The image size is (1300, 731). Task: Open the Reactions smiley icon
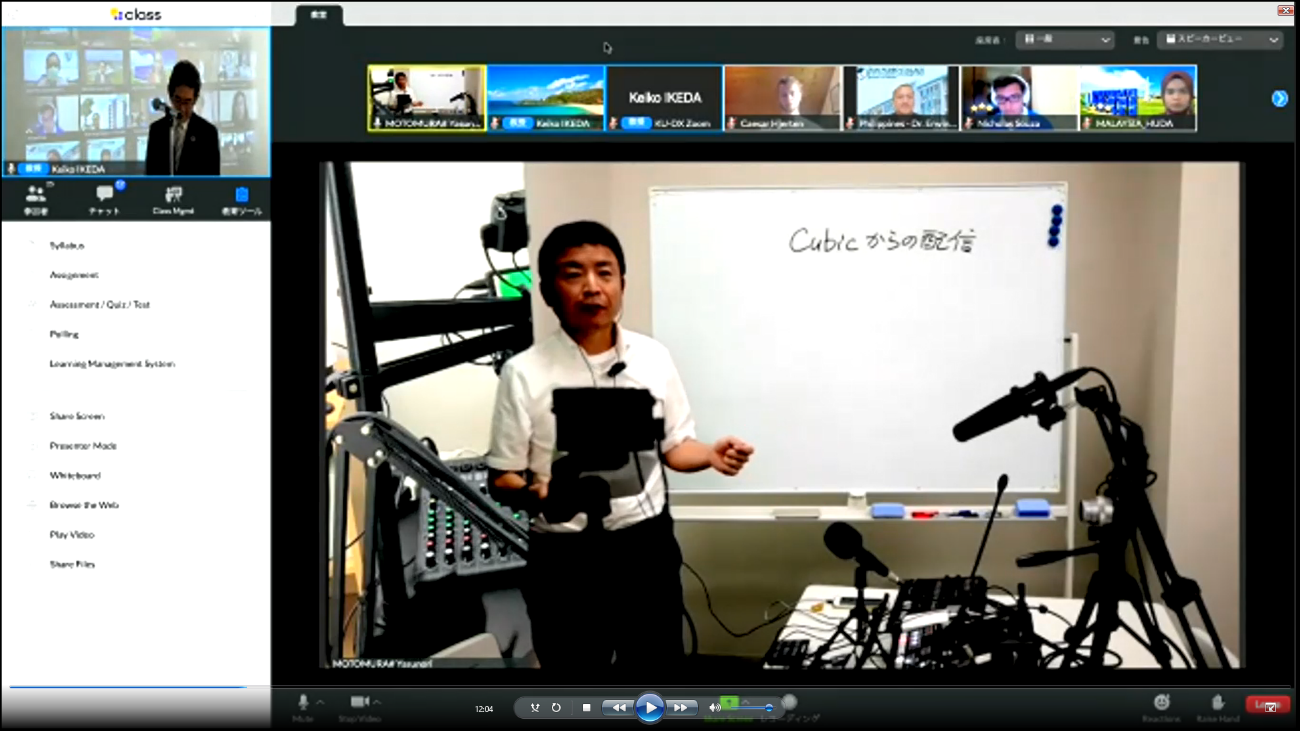pyautogui.click(x=1161, y=706)
